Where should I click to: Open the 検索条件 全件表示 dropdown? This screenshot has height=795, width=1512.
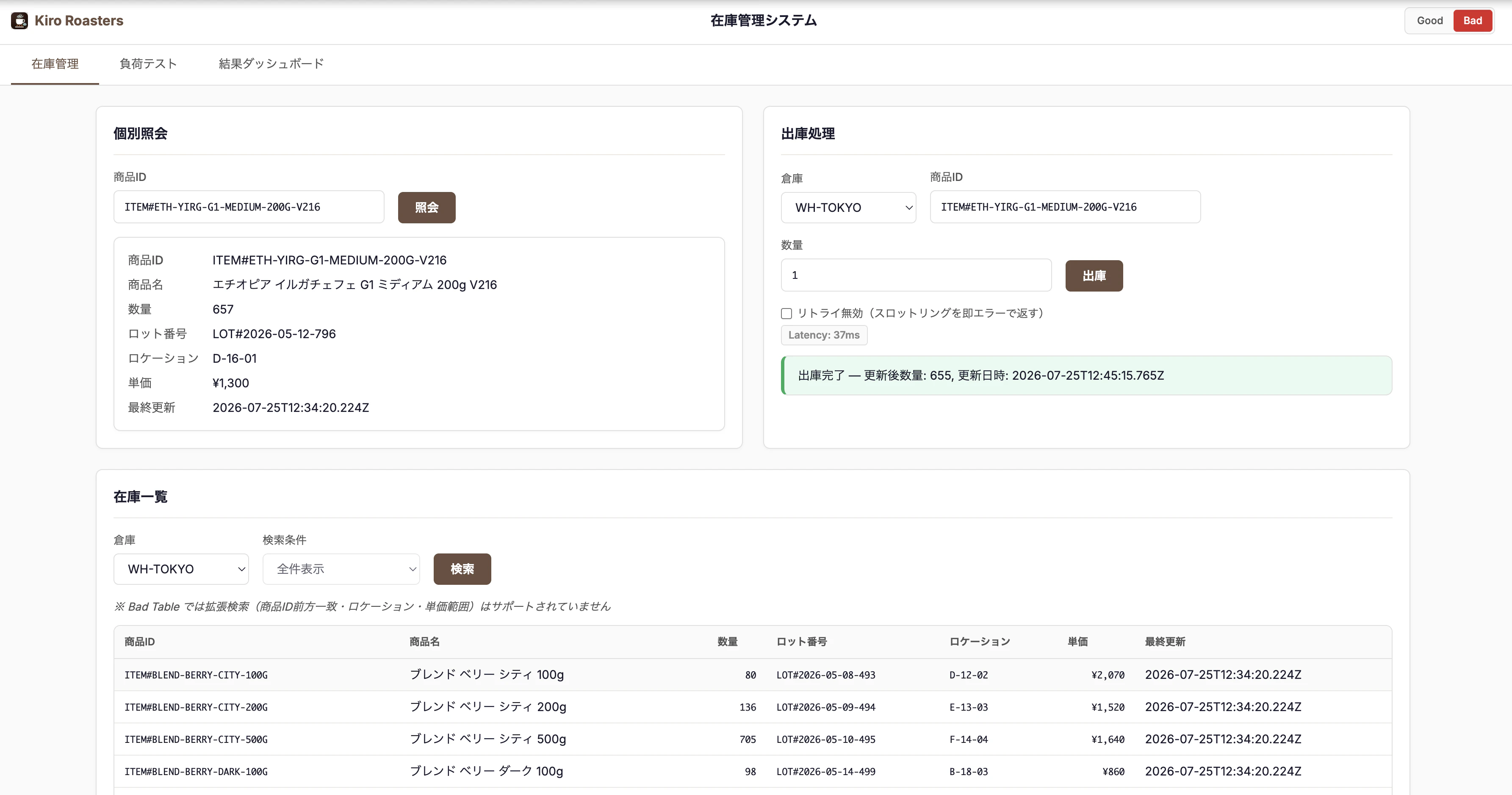click(341, 569)
